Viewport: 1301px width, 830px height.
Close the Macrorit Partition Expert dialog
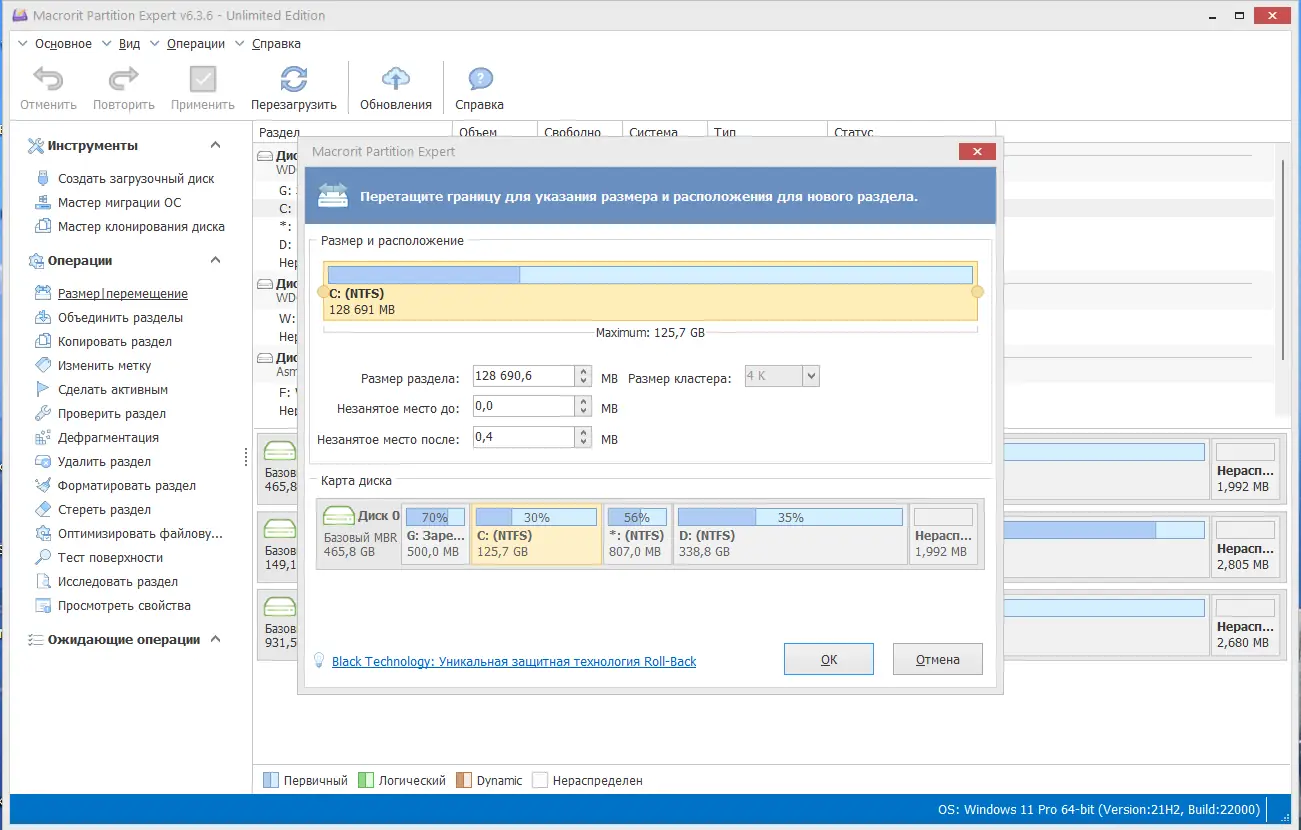click(976, 152)
